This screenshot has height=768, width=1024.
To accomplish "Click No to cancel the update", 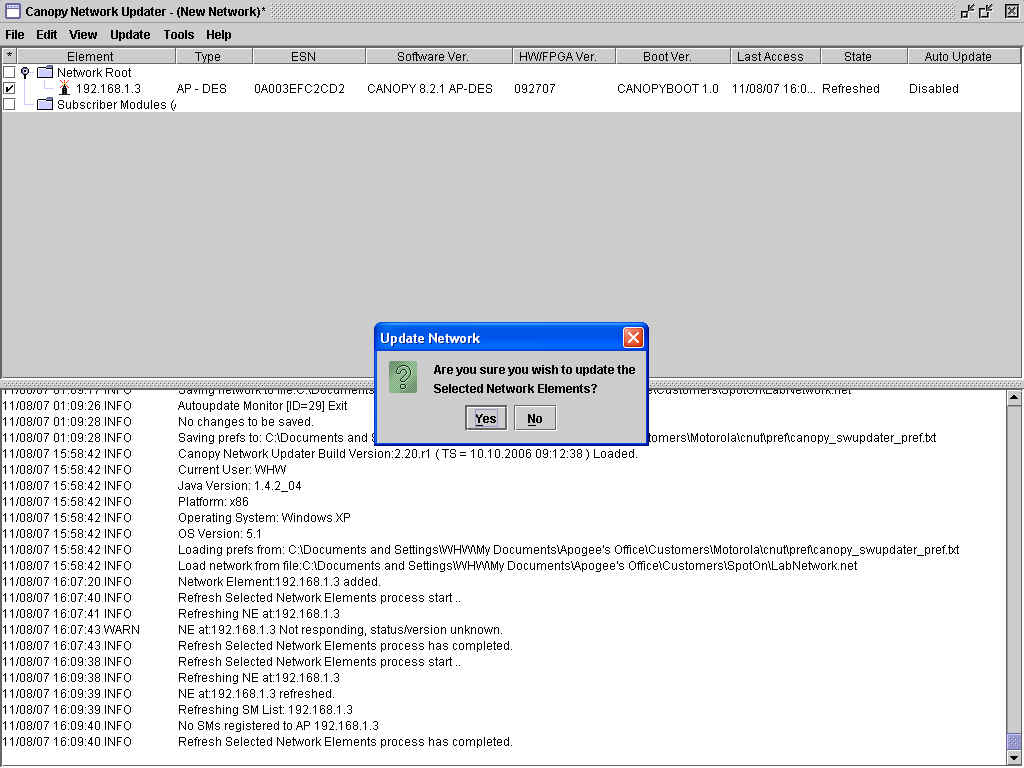I will tap(535, 419).
